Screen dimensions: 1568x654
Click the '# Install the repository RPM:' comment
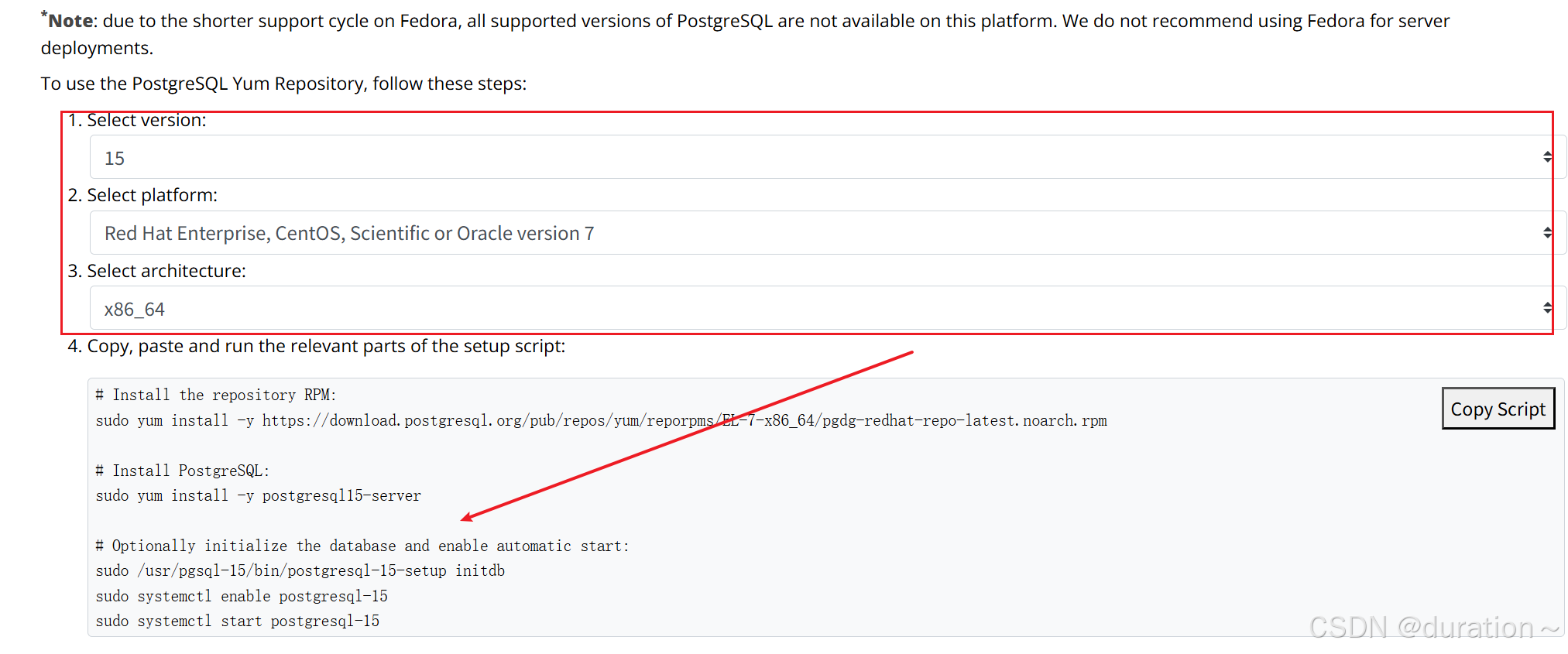216,395
